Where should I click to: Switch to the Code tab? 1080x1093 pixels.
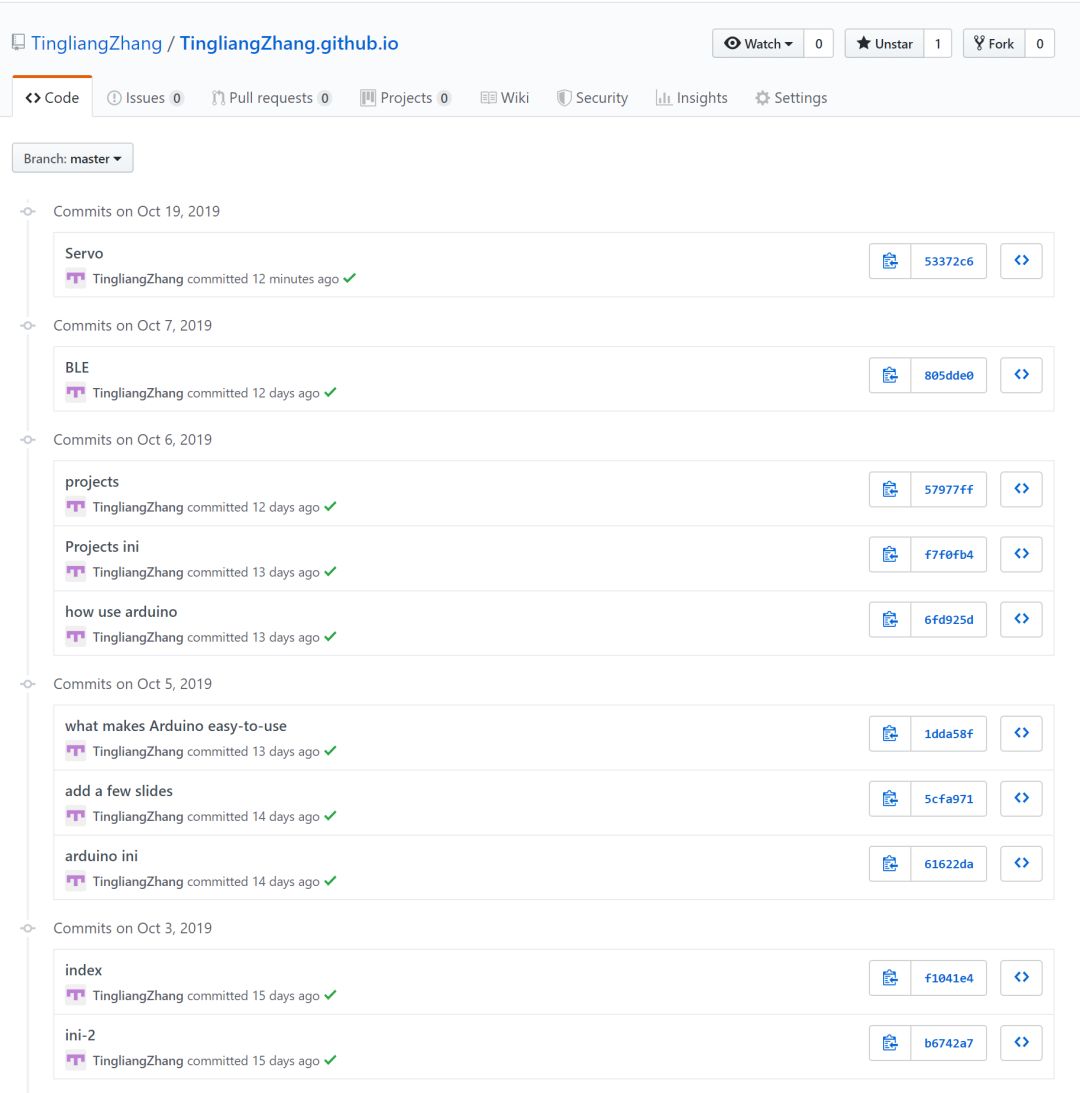[x=52, y=98]
